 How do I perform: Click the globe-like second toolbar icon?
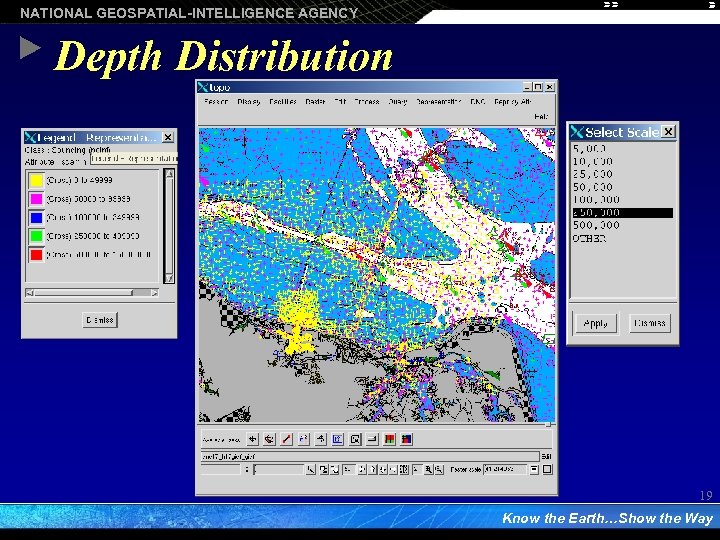tap(270, 439)
